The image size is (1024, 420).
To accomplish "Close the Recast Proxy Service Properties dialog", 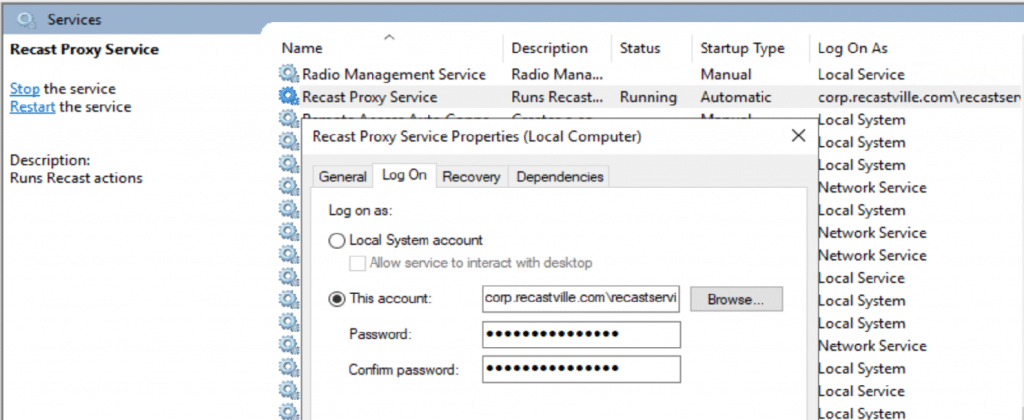I will coord(798,135).
